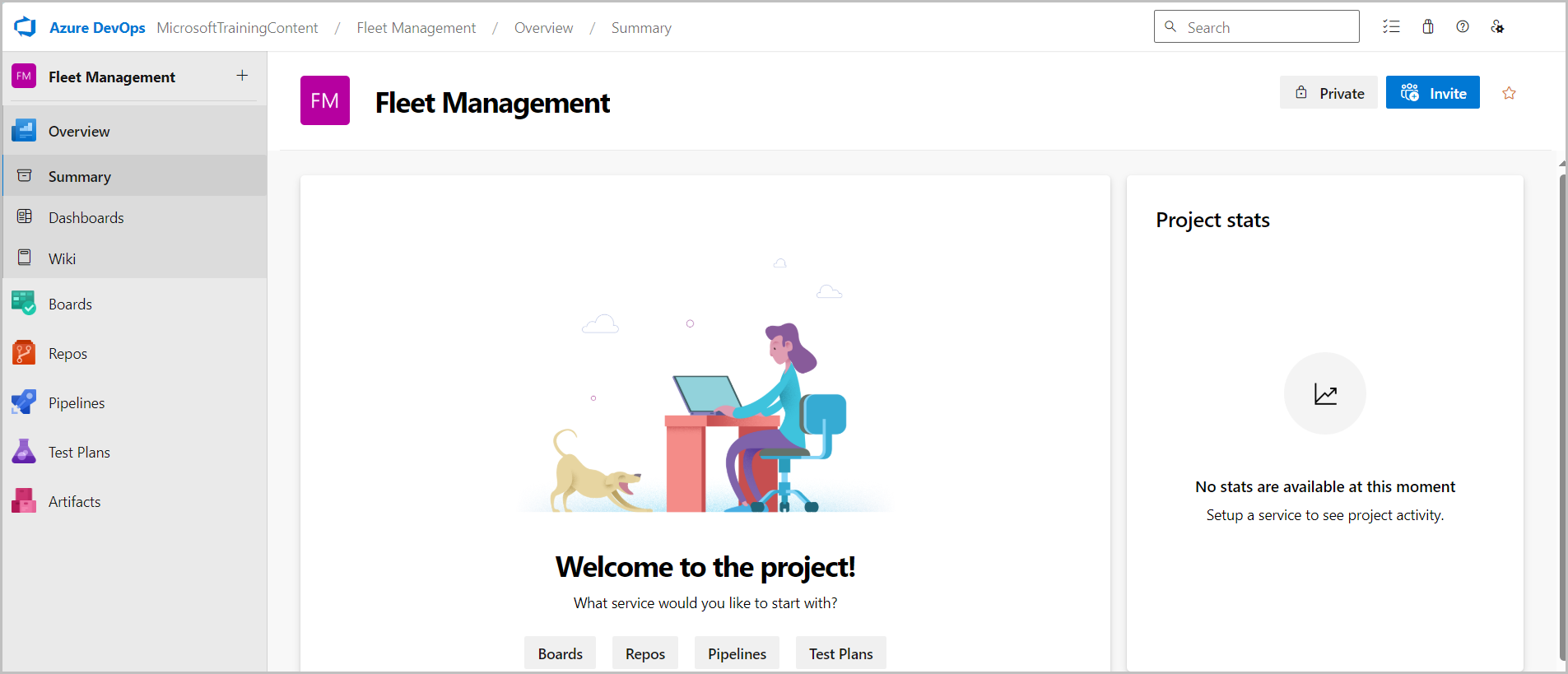Open MicrosoftTrainingContent organization breadcrumb
The image size is (1568, 674).
tap(237, 28)
